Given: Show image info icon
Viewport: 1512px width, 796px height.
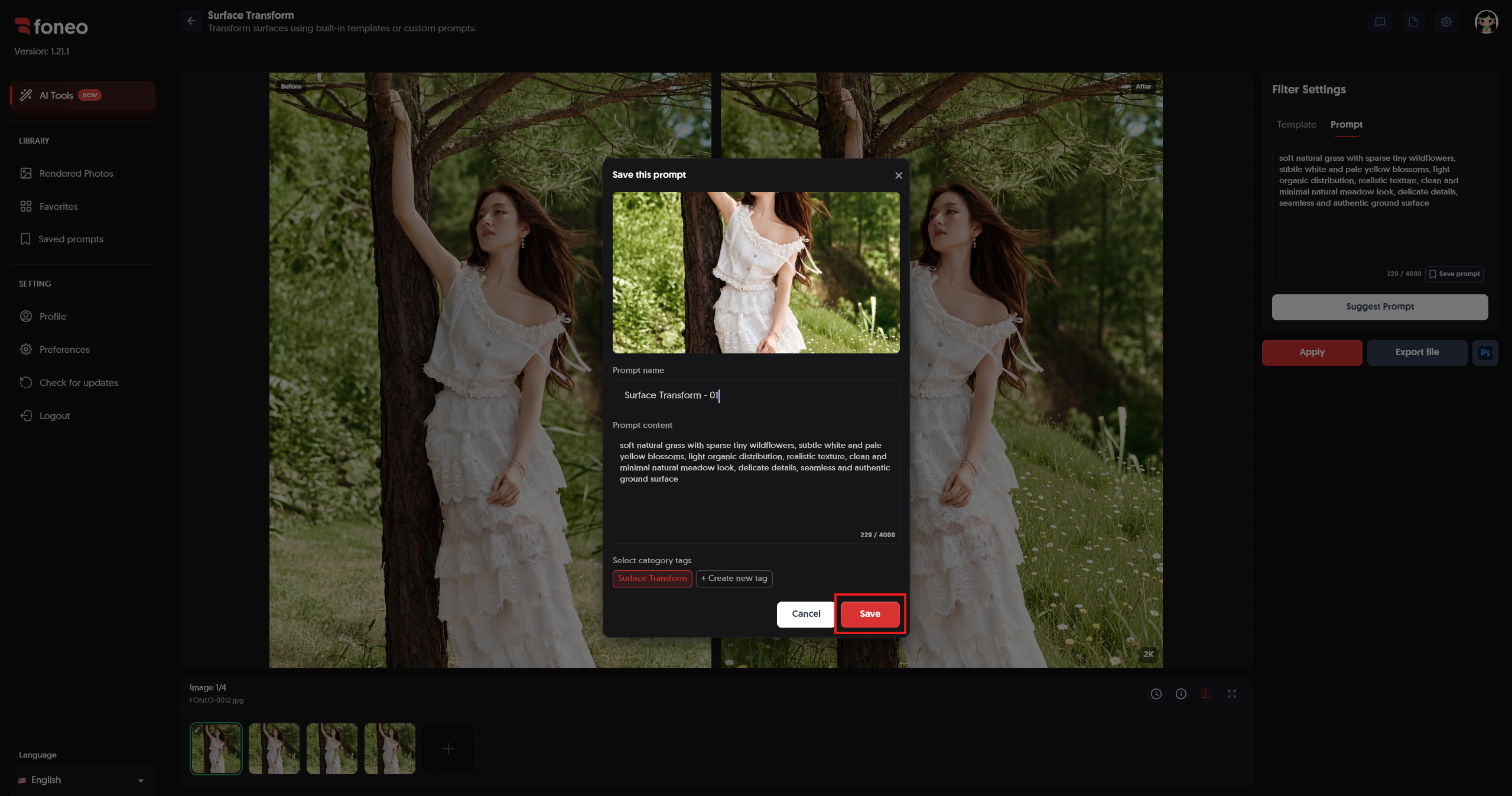Looking at the screenshot, I should click(x=1181, y=694).
